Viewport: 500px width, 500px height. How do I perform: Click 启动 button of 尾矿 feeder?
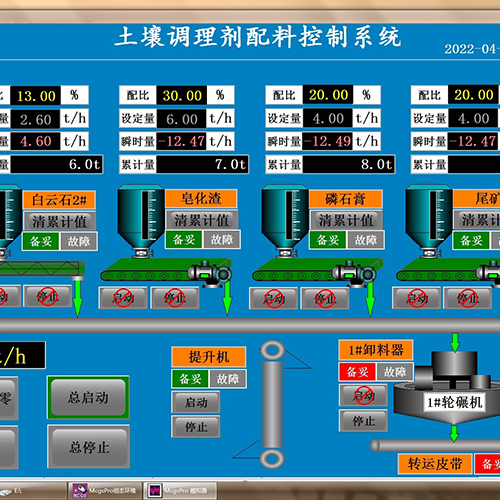[x=417, y=298]
